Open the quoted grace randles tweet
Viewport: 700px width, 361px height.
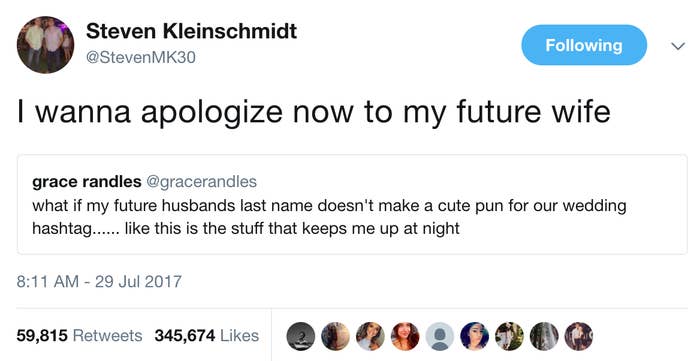tap(352, 204)
